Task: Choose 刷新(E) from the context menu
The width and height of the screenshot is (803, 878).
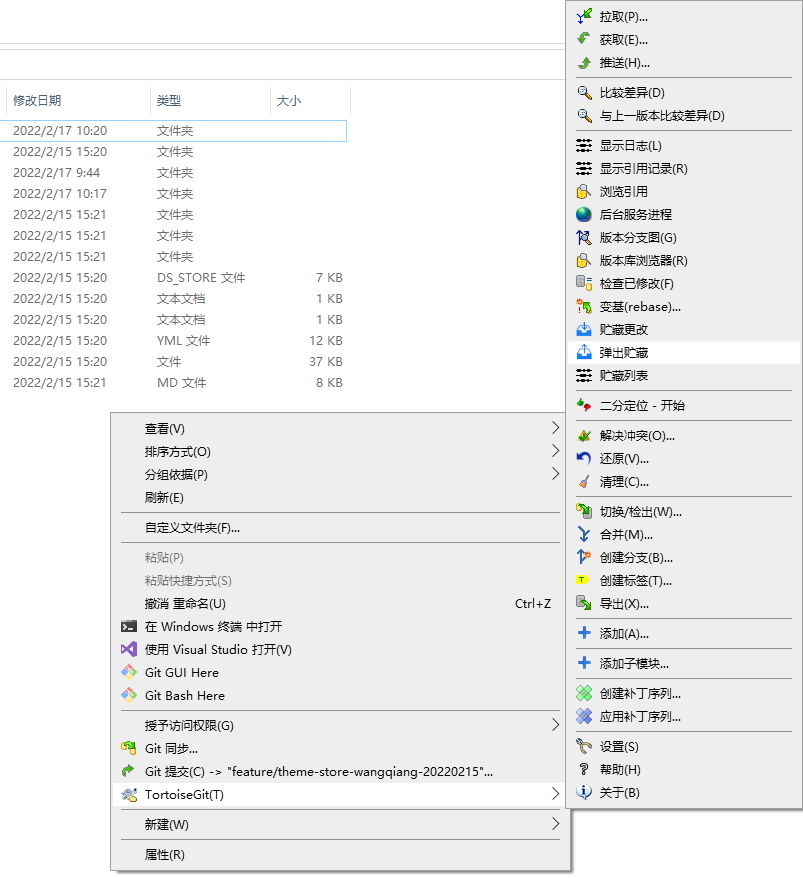Action: tap(340, 497)
